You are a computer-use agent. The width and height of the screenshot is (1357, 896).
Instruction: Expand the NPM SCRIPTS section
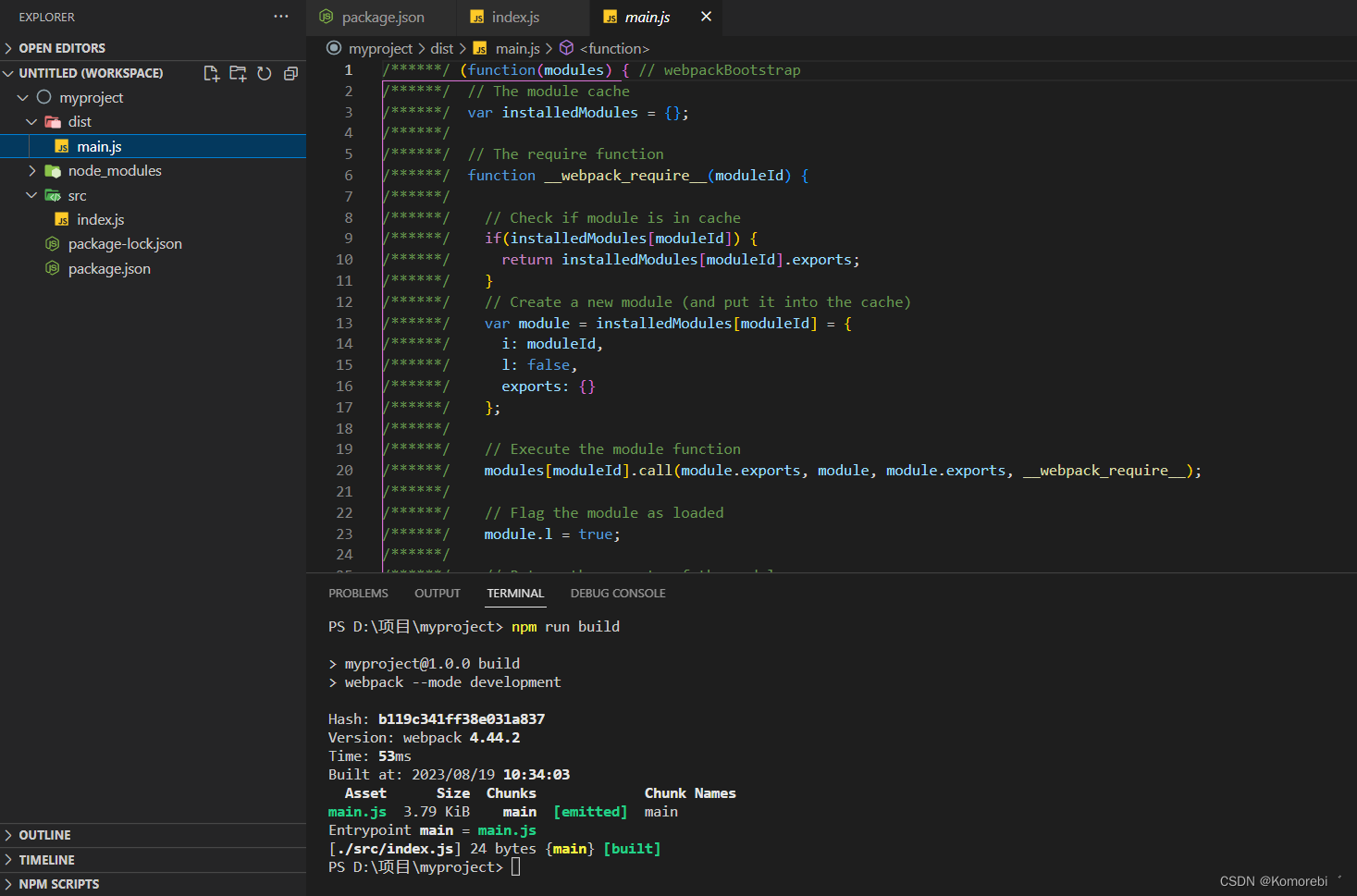(153, 884)
